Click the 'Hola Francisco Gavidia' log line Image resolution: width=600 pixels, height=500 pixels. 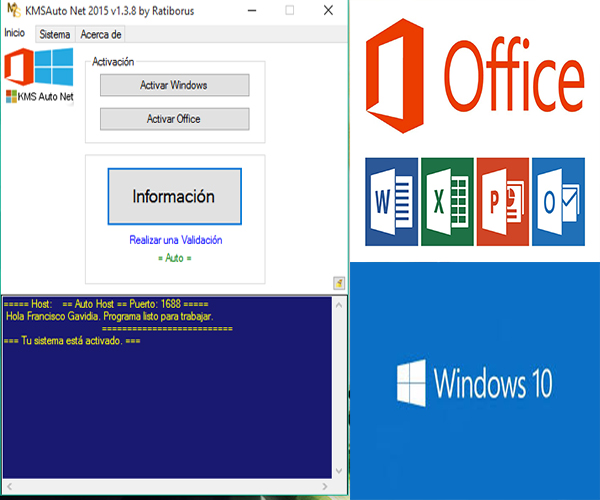(109, 316)
